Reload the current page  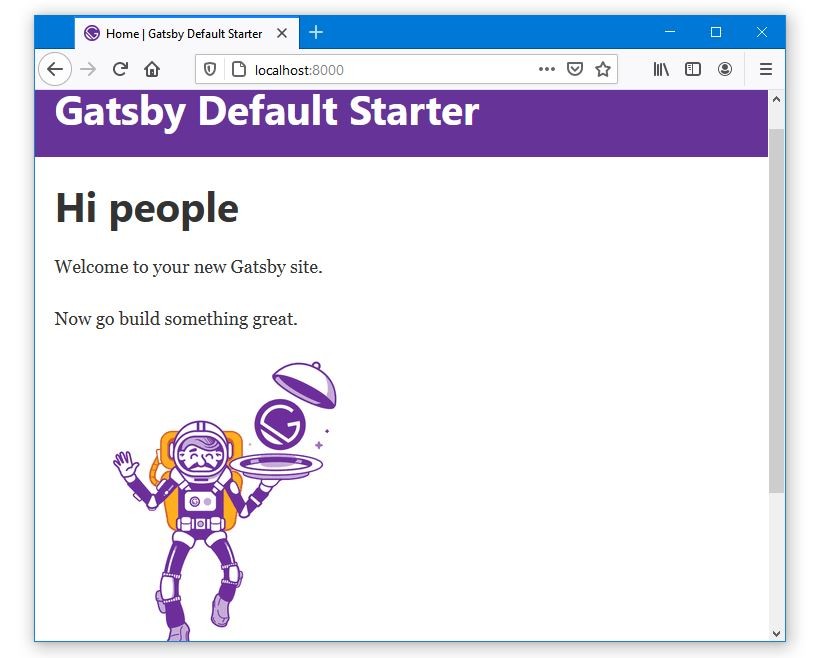point(120,69)
